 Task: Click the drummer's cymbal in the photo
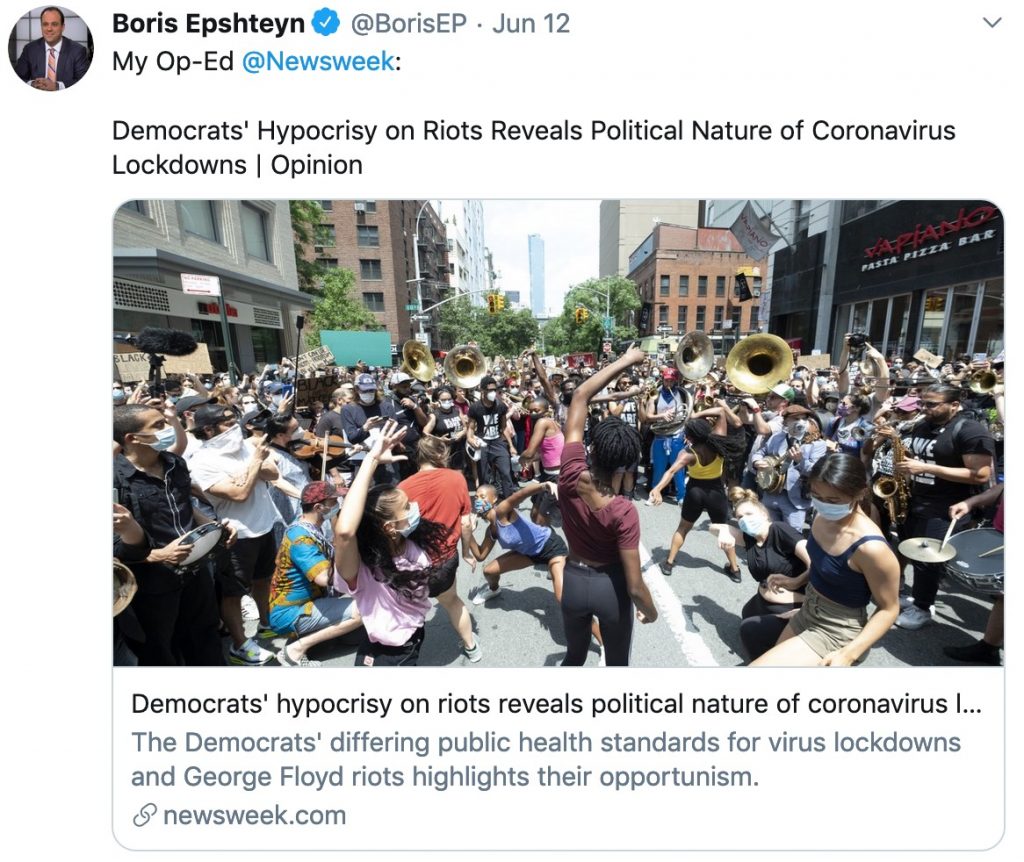(927, 550)
